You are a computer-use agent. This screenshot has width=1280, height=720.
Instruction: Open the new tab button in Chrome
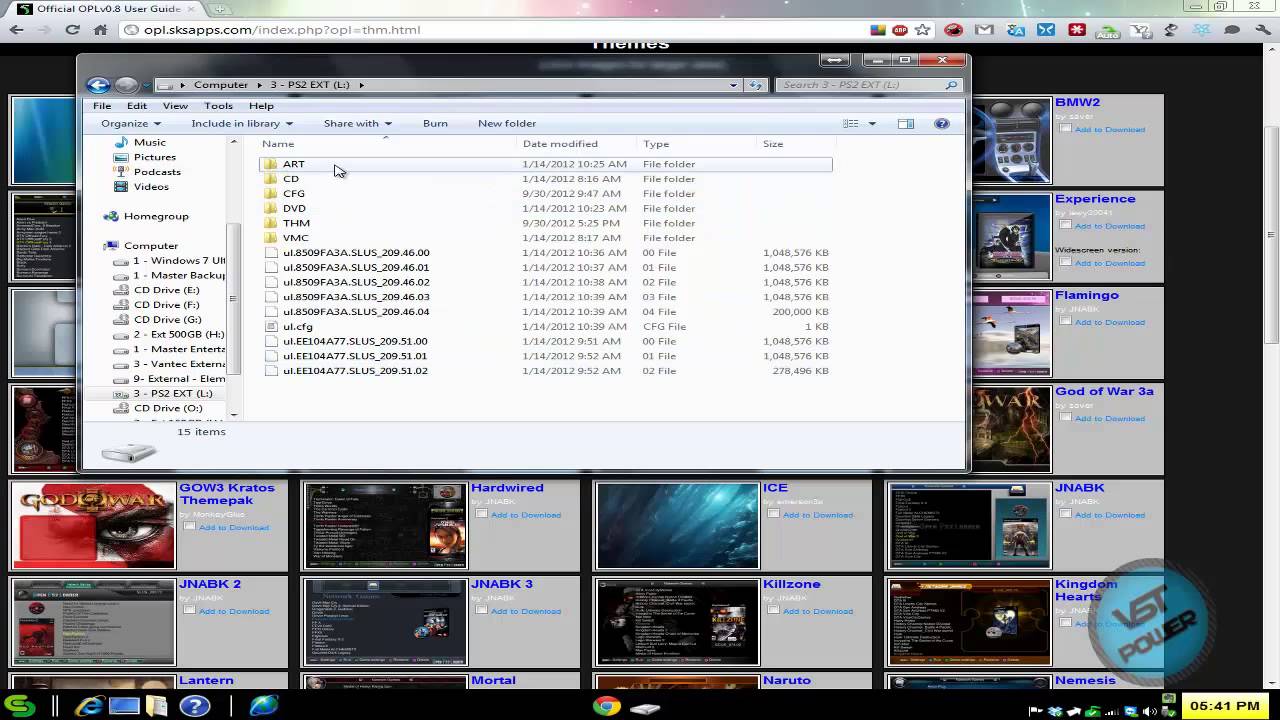219,9
